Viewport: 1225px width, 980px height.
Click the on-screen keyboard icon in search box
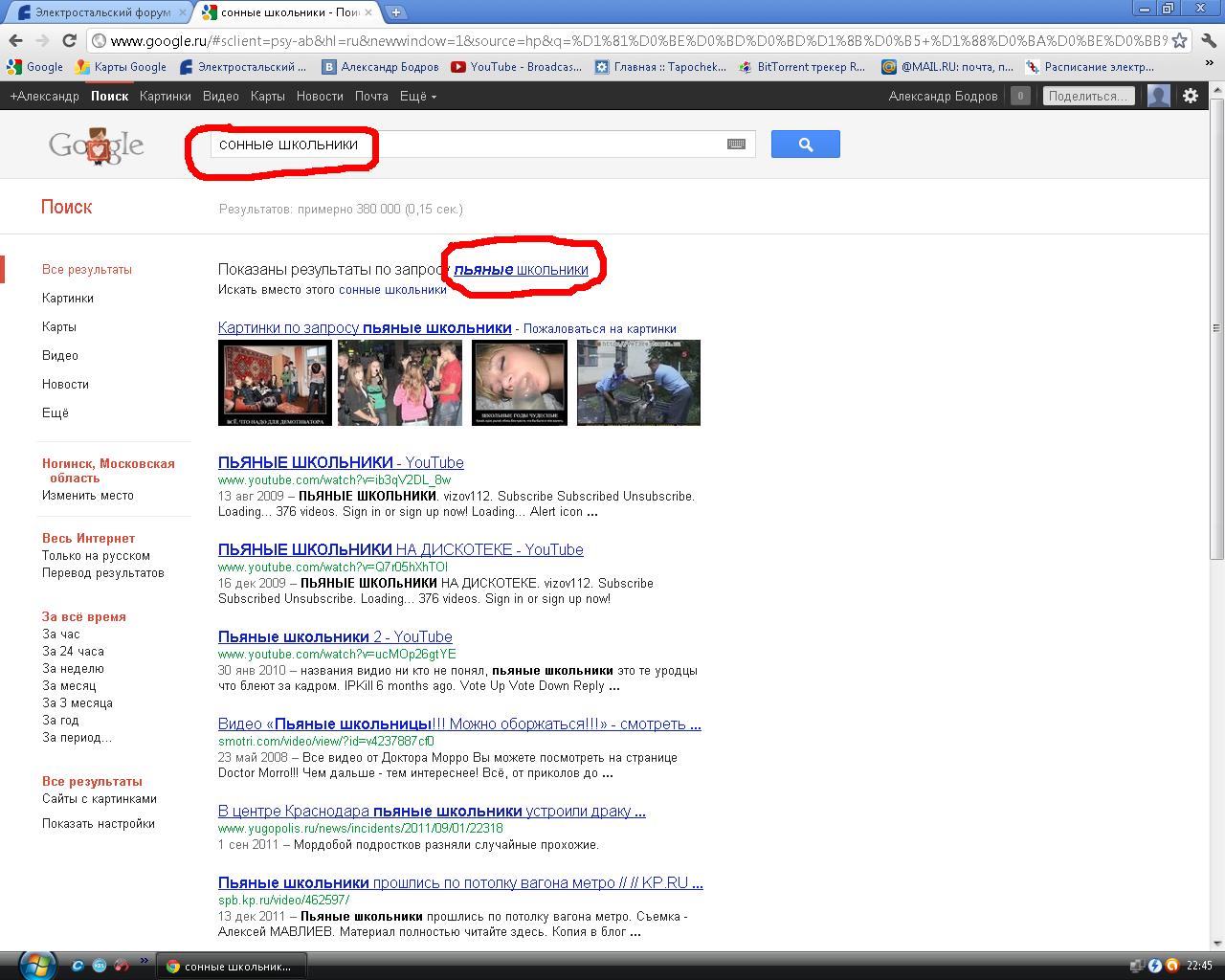point(736,145)
